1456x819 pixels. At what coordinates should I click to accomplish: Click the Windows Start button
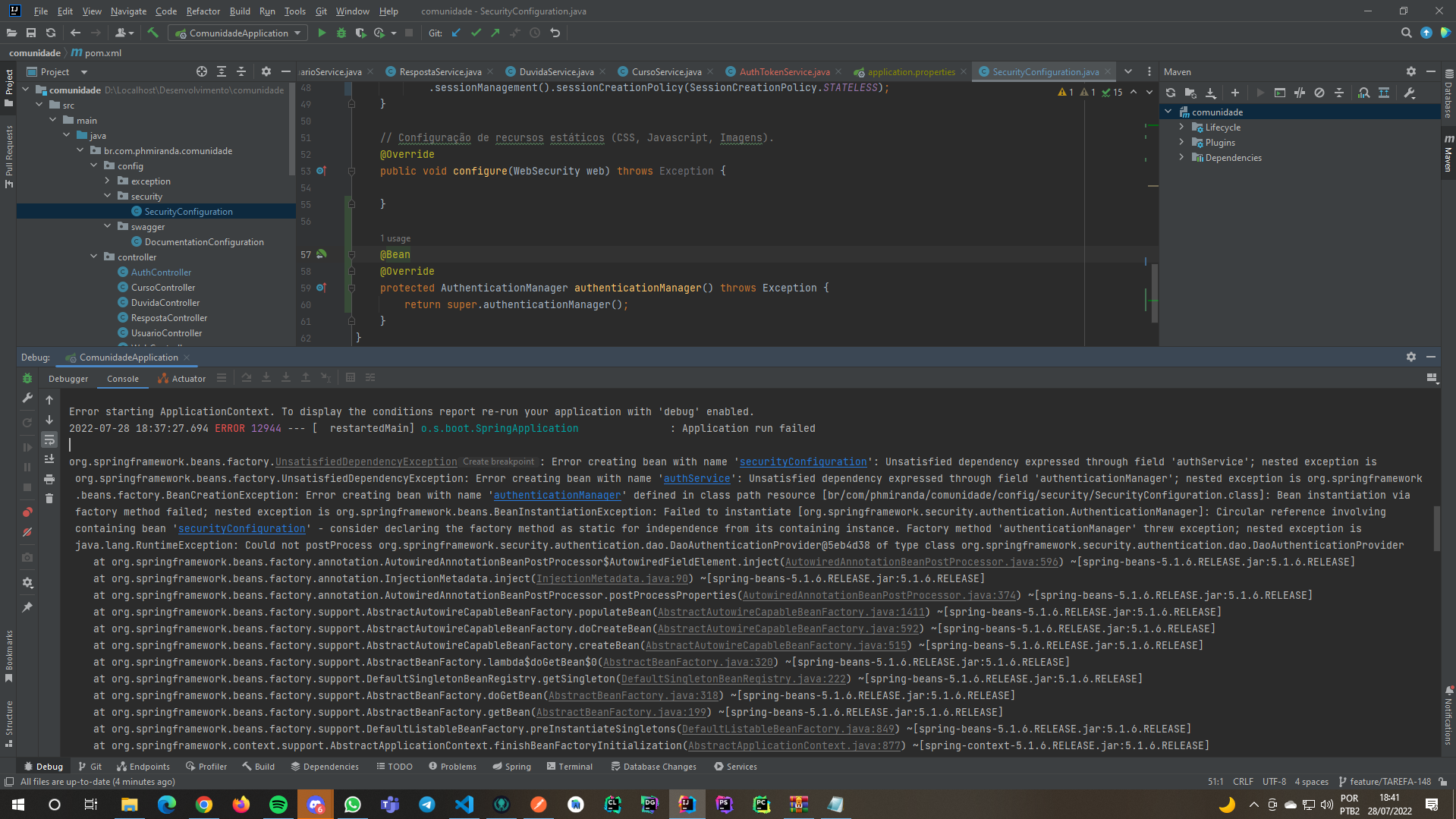[17, 804]
